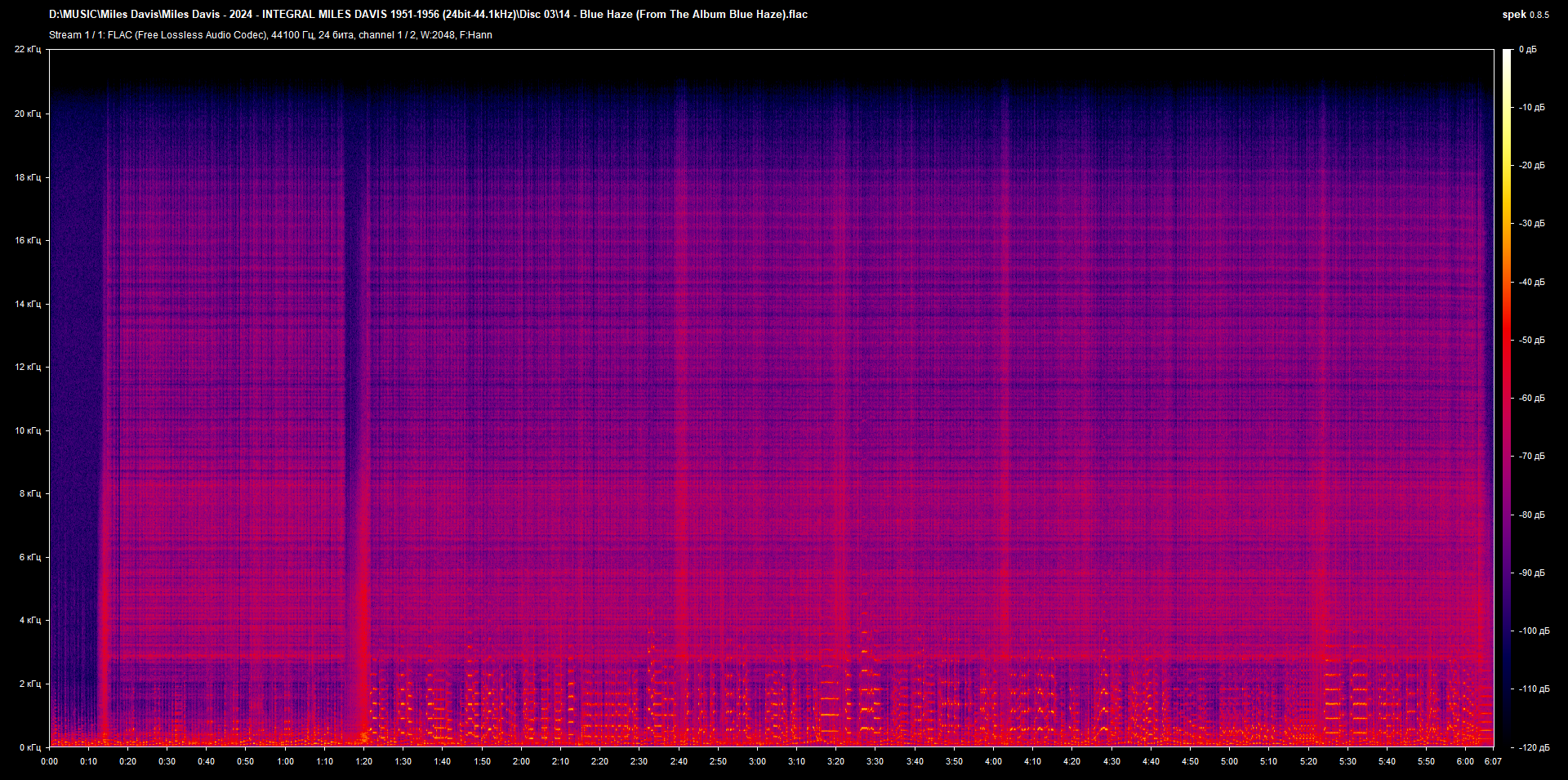Click the '-90 дБ' level scale label
The width and height of the screenshot is (1568, 780).
(1531, 573)
